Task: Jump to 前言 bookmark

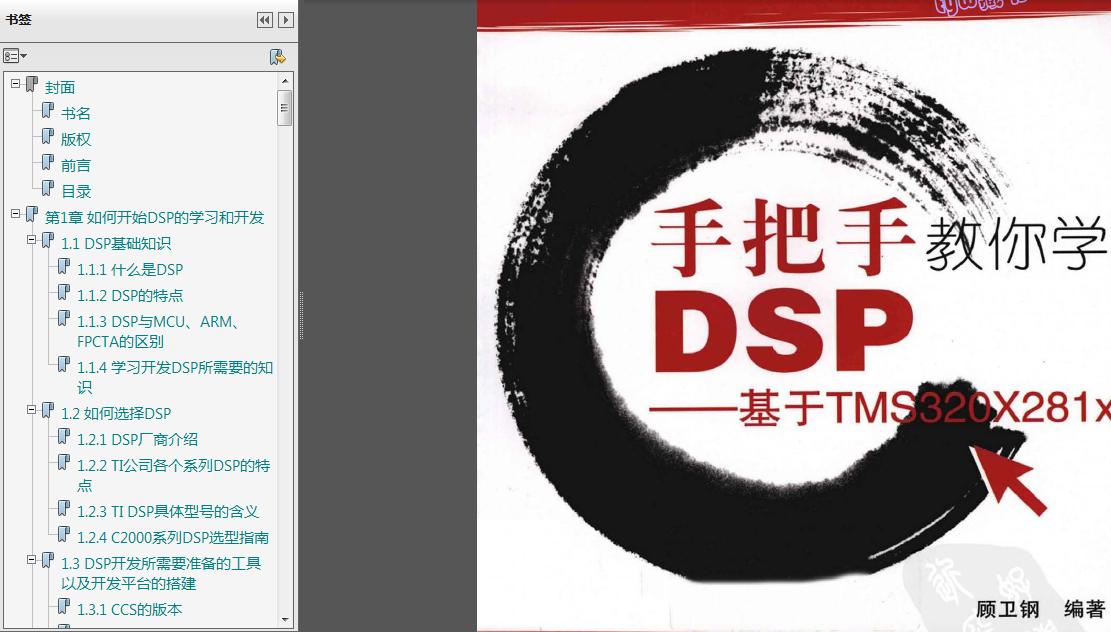Action: click(x=76, y=165)
